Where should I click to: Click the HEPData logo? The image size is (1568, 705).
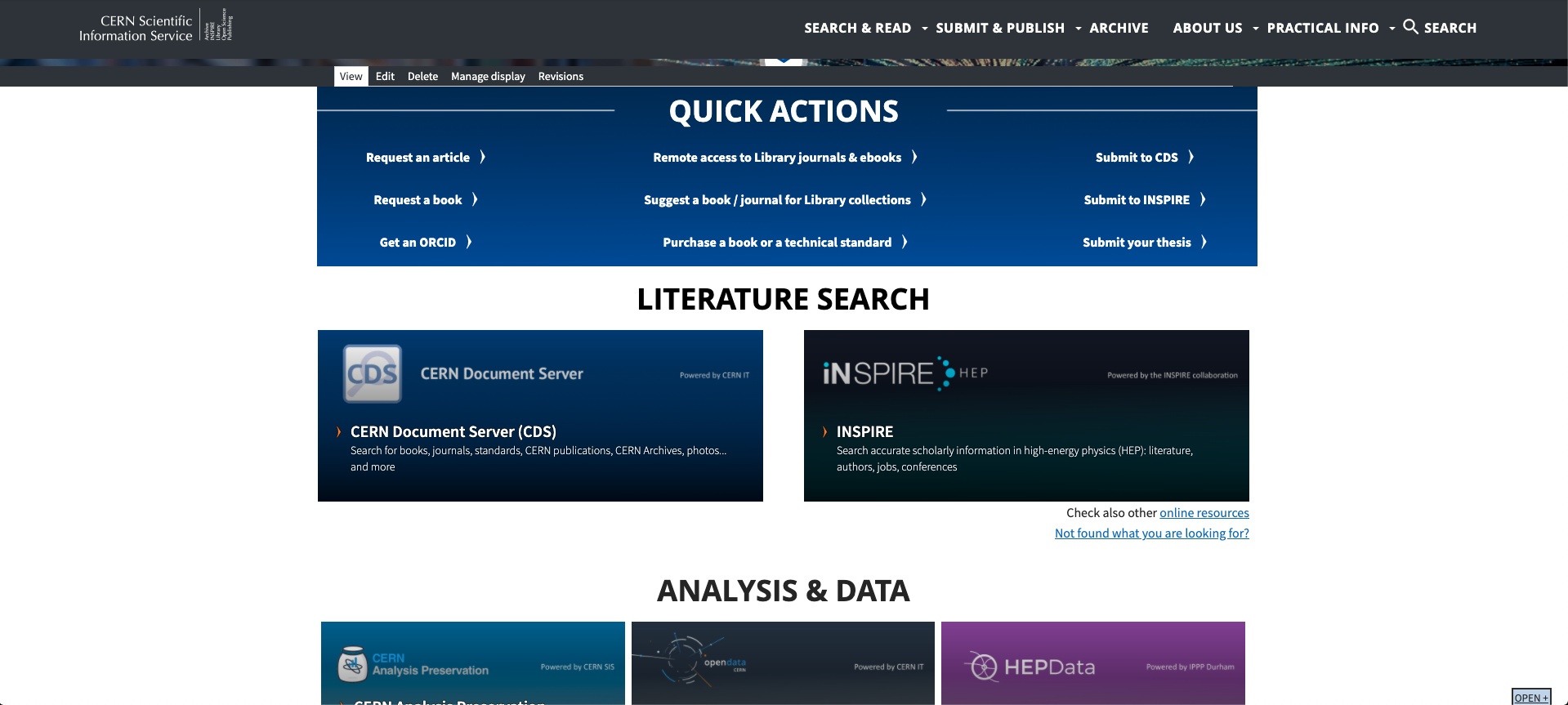(x=1031, y=667)
